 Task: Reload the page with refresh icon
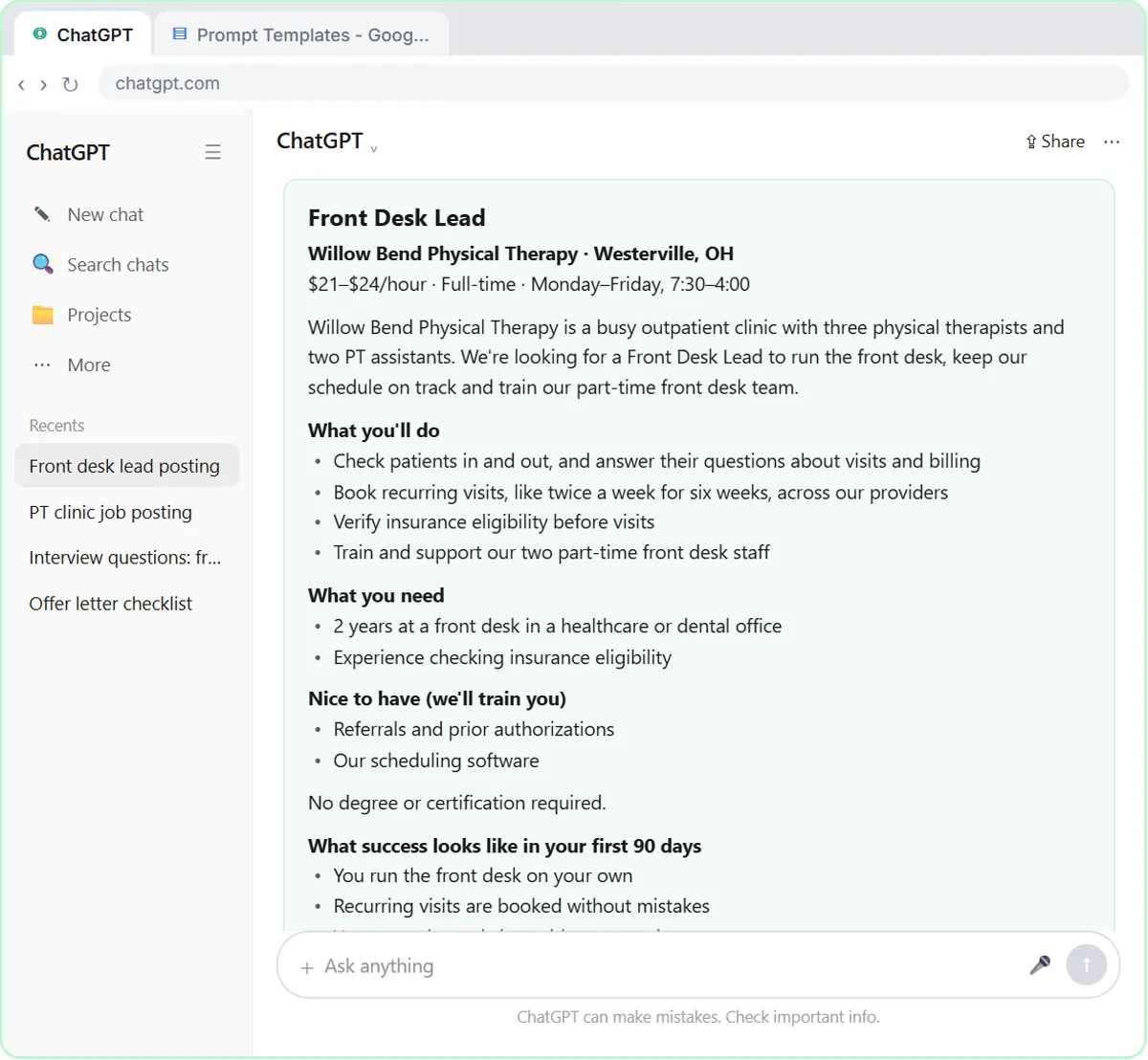[x=70, y=84]
